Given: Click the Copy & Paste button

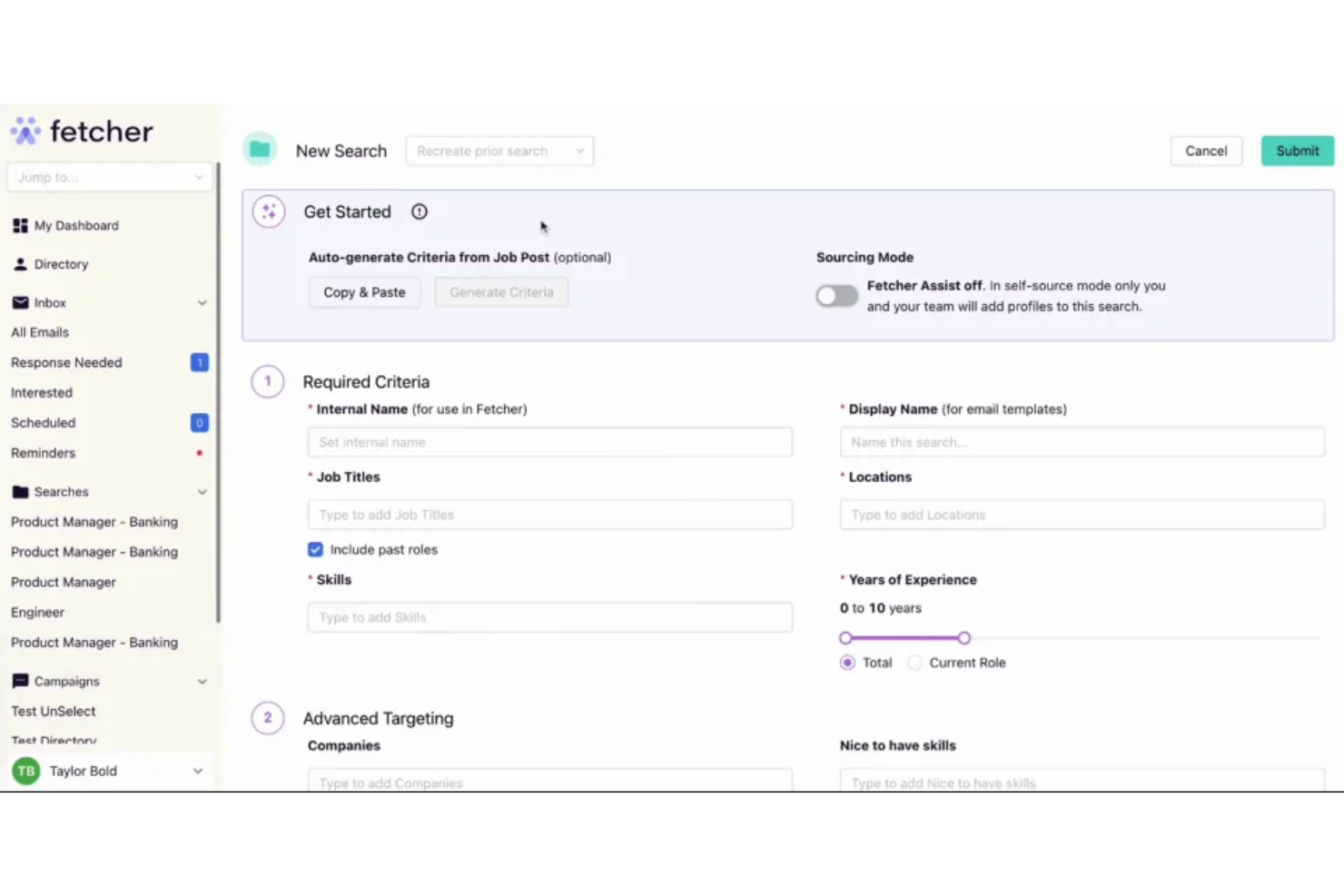Looking at the screenshot, I should (364, 292).
